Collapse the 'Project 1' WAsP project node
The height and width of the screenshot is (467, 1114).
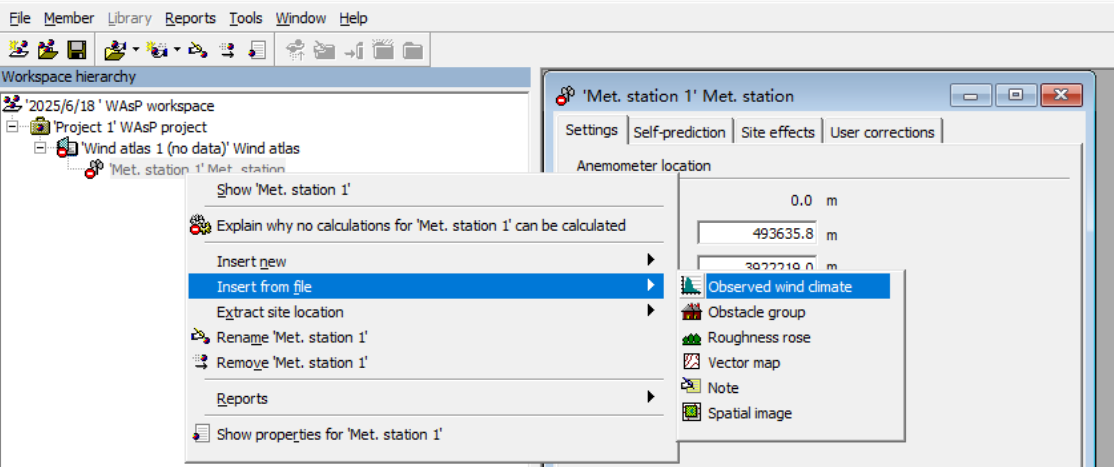coord(12,127)
